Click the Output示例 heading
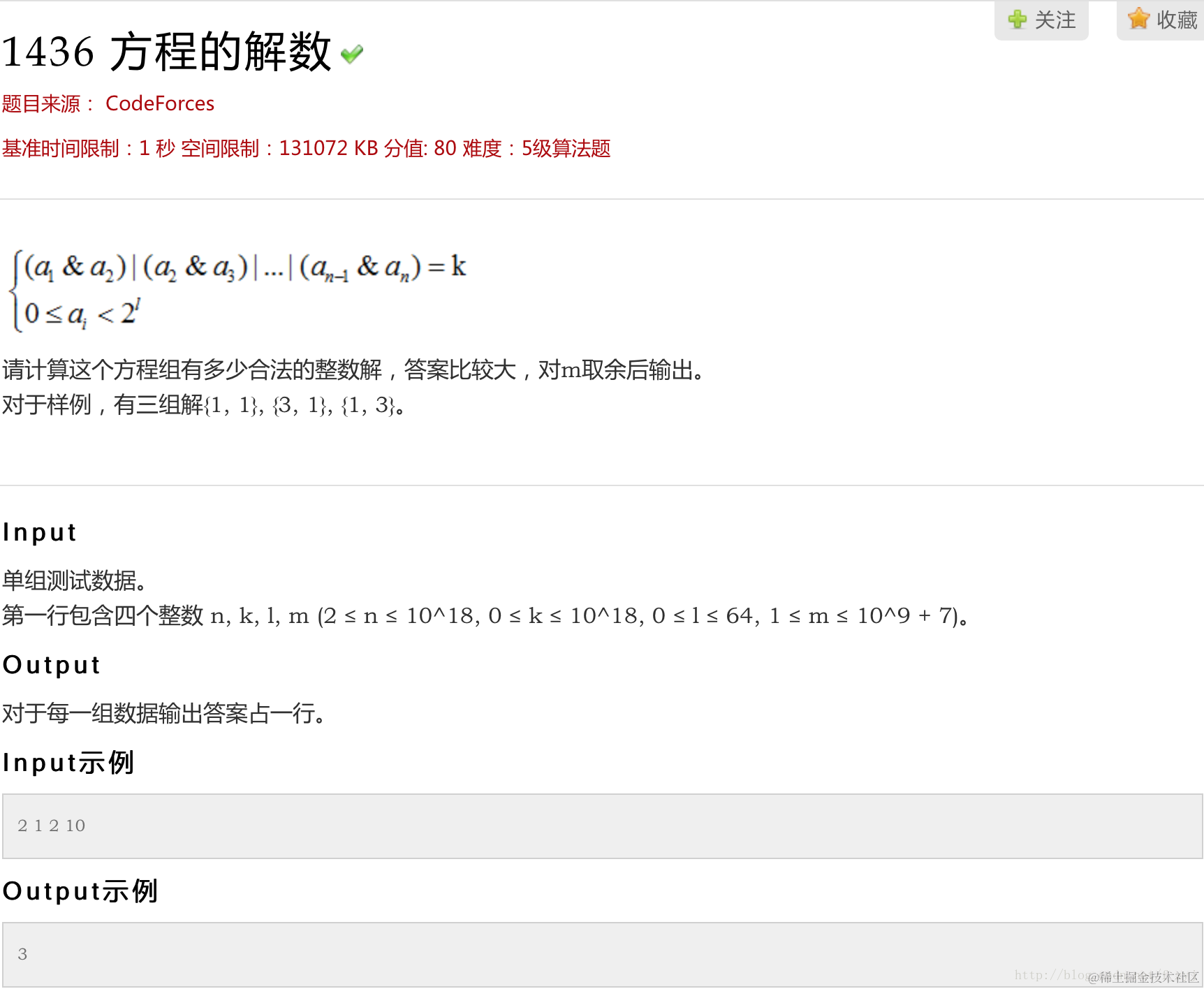This screenshot has width=1204, height=989. click(x=80, y=891)
